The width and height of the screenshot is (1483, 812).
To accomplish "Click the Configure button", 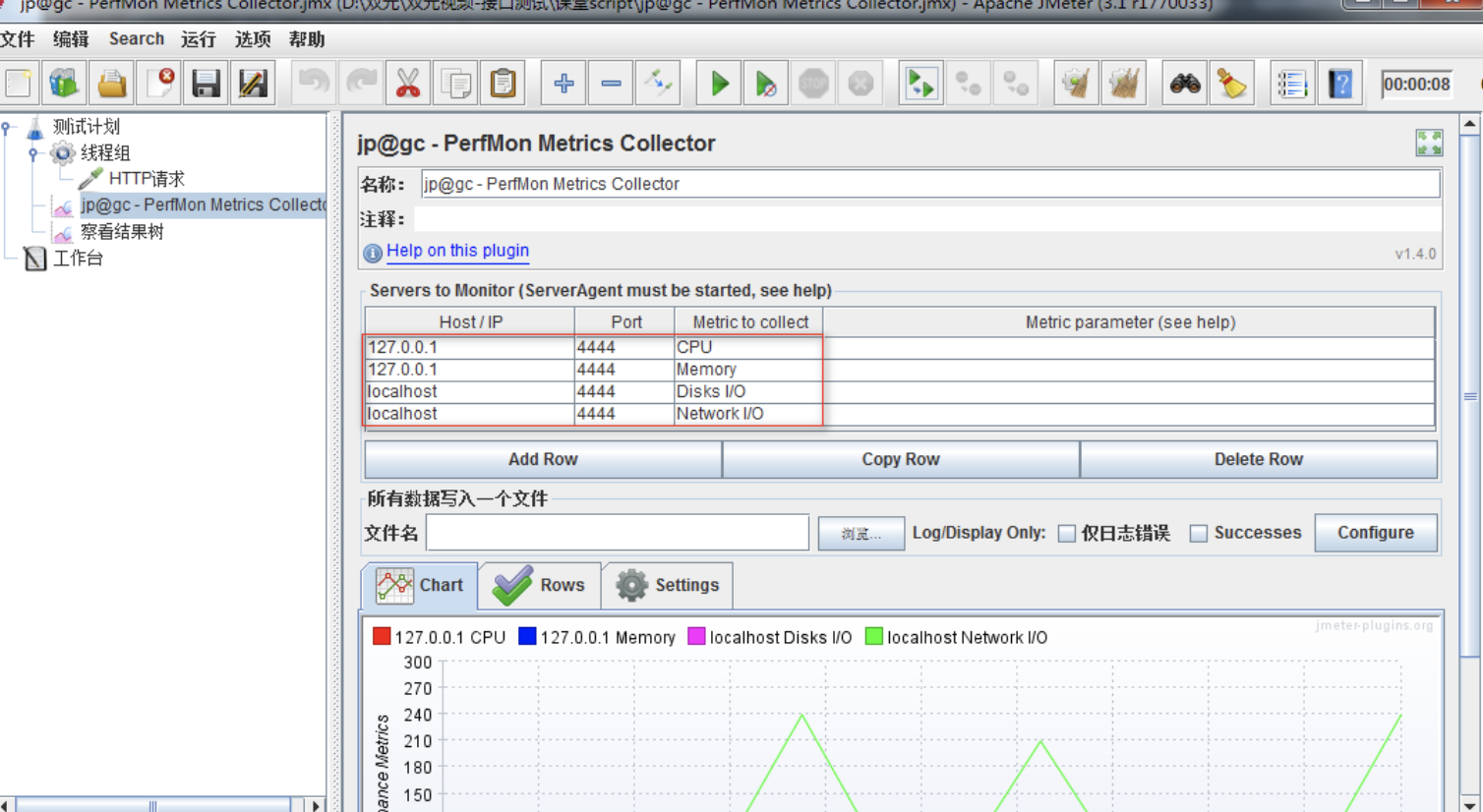I will tap(1376, 533).
